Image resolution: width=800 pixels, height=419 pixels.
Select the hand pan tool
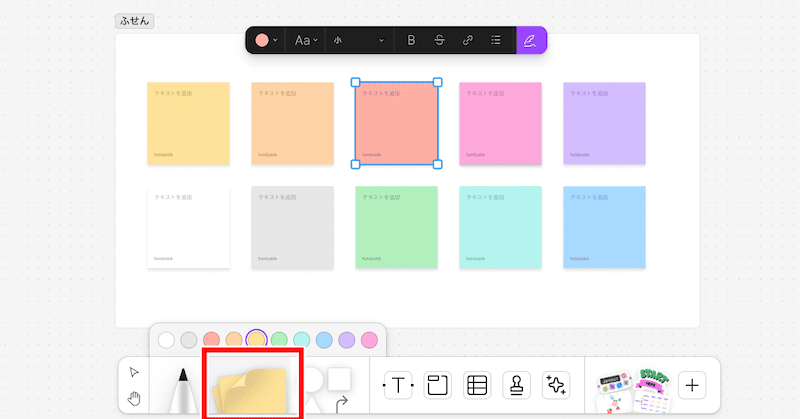click(x=134, y=399)
